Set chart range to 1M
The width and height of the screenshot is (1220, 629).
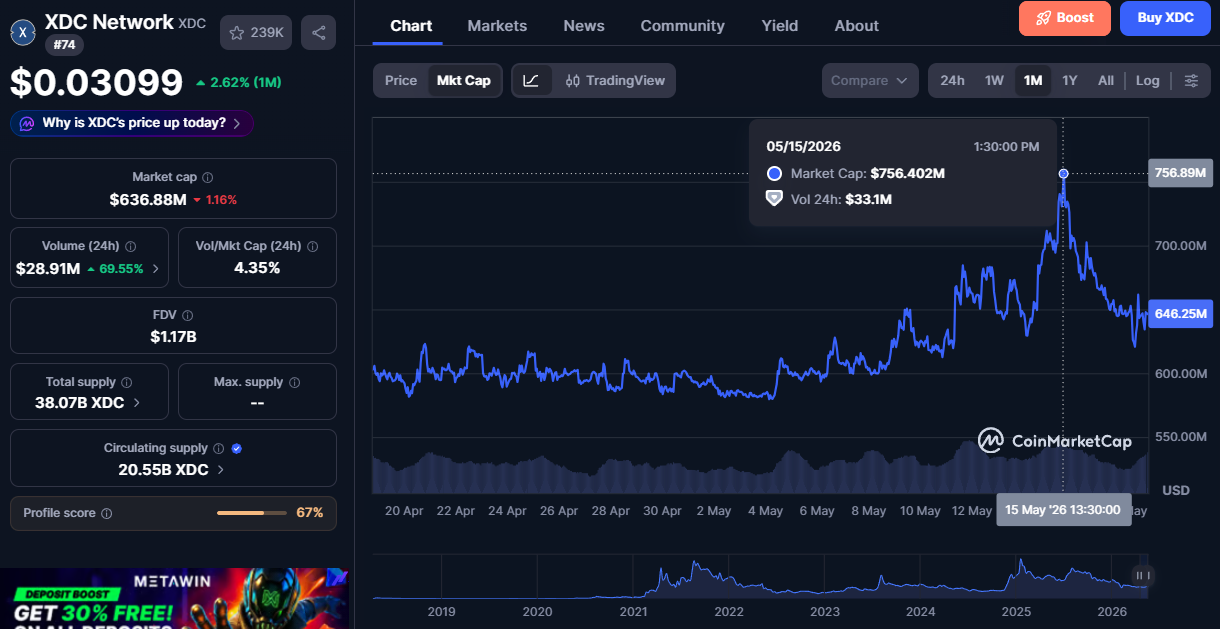click(x=1033, y=81)
